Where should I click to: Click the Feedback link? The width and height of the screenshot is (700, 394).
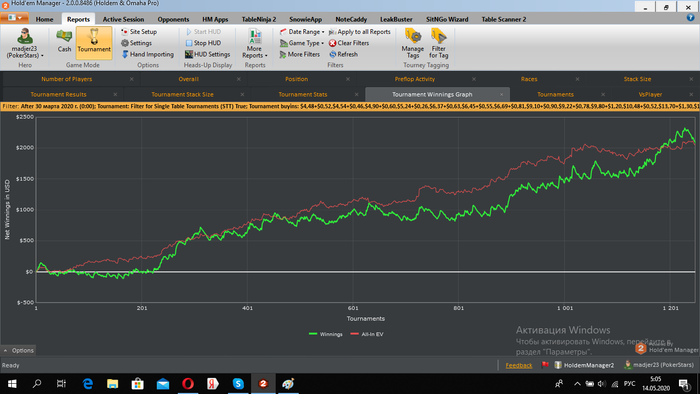click(519, 365)
